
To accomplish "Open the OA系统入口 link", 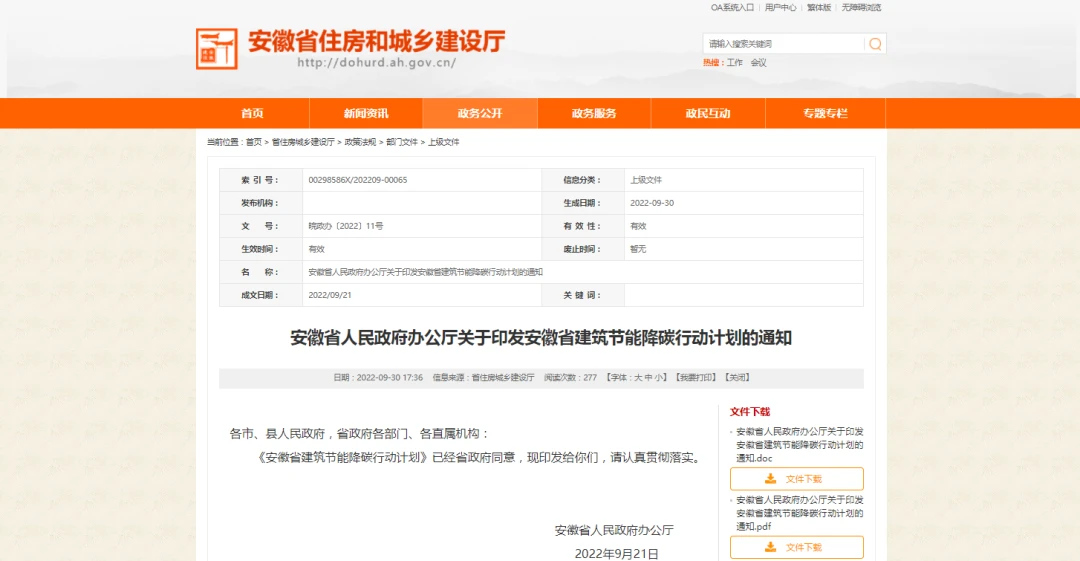I will (x=732, y=8).
